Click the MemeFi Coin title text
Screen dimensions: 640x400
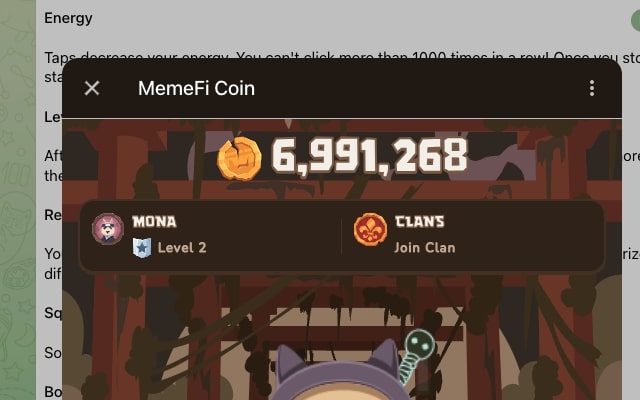196,88
